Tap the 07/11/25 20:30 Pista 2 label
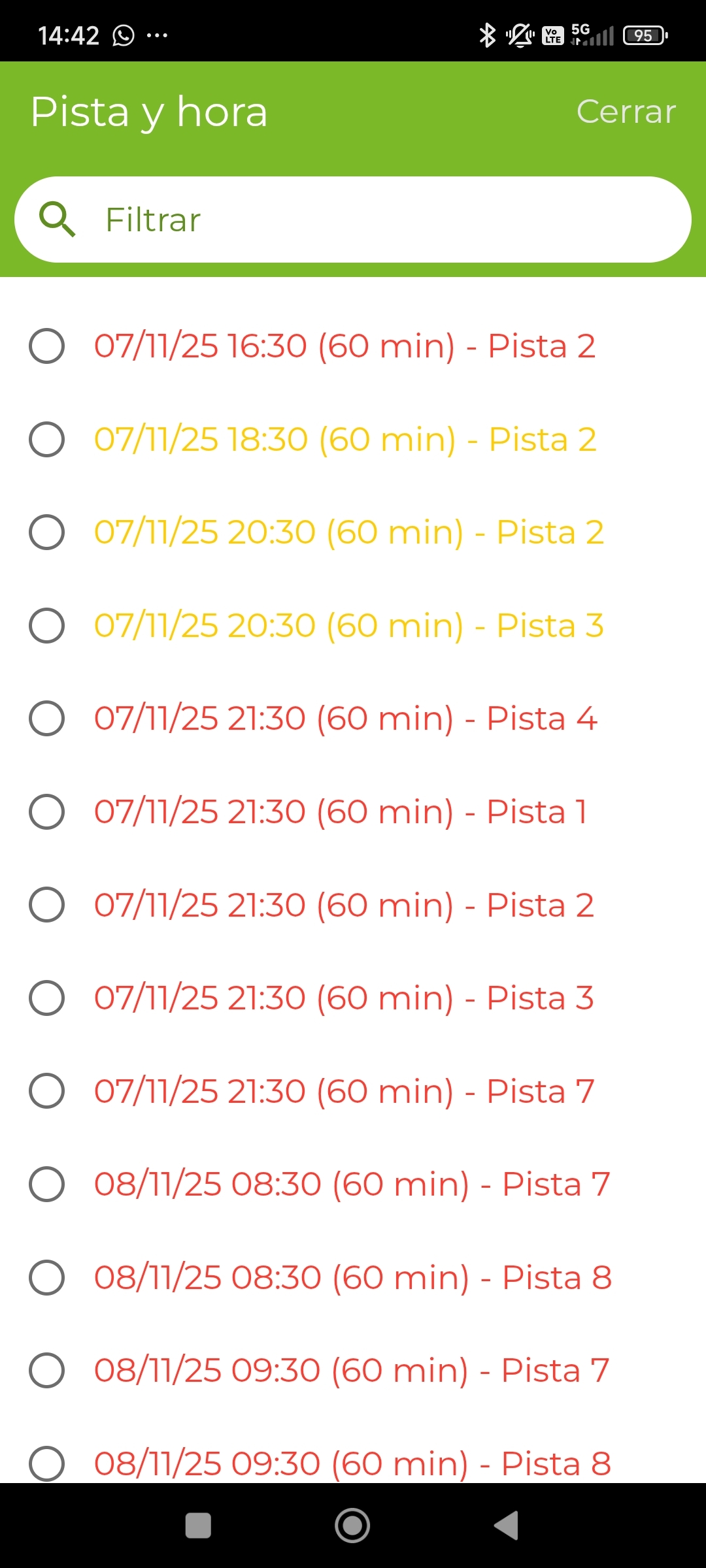706x1568 pixels. click(x=348, y=532)
